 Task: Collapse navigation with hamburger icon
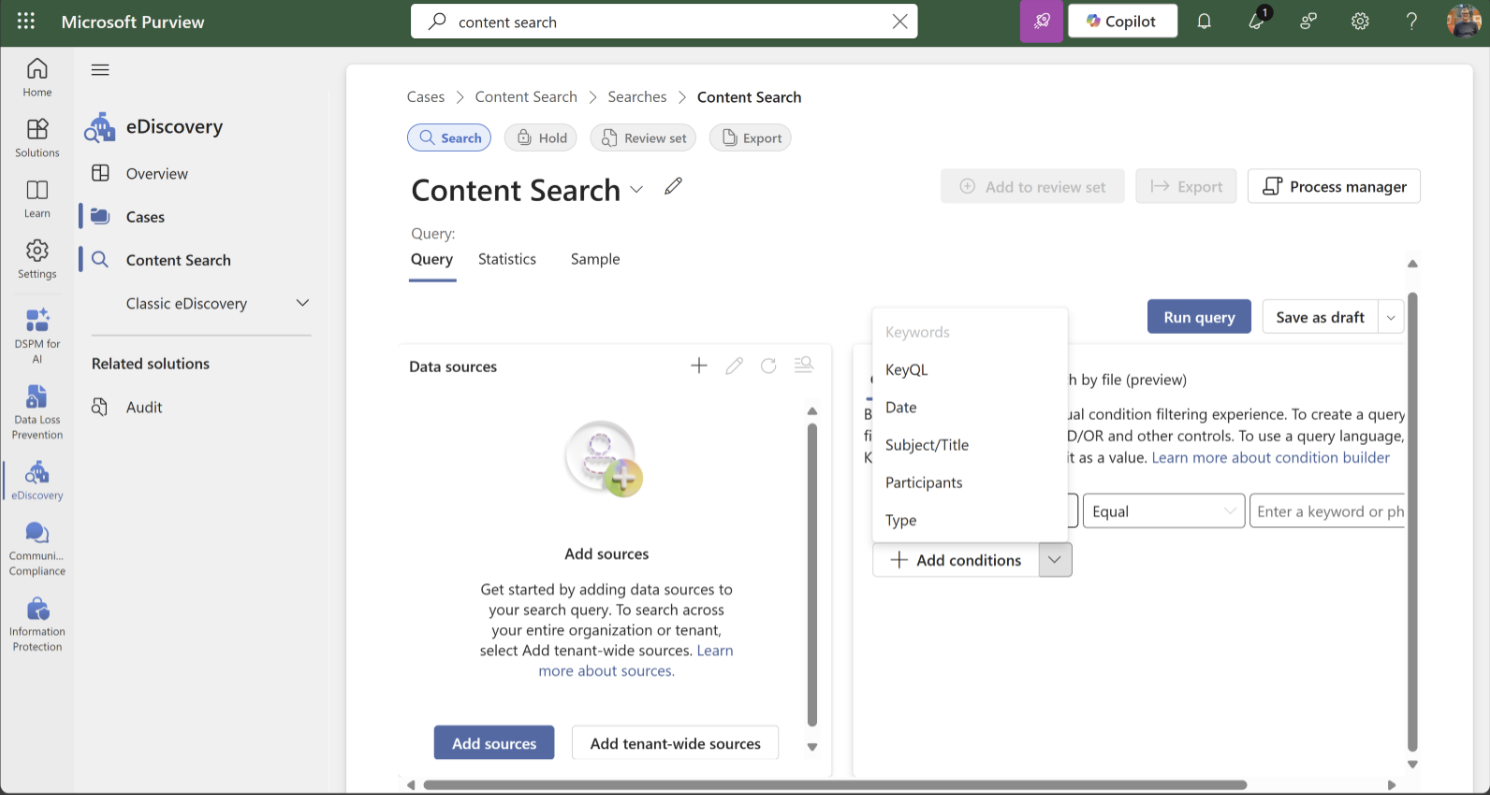click(100, 69)
